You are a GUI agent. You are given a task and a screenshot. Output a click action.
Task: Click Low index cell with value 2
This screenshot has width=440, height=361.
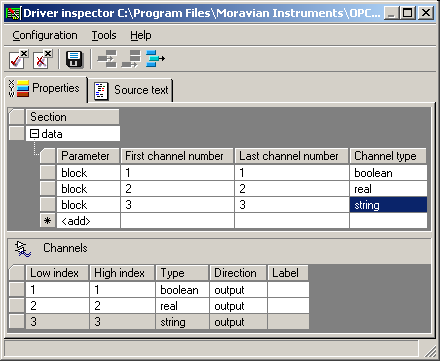[57, 306]
